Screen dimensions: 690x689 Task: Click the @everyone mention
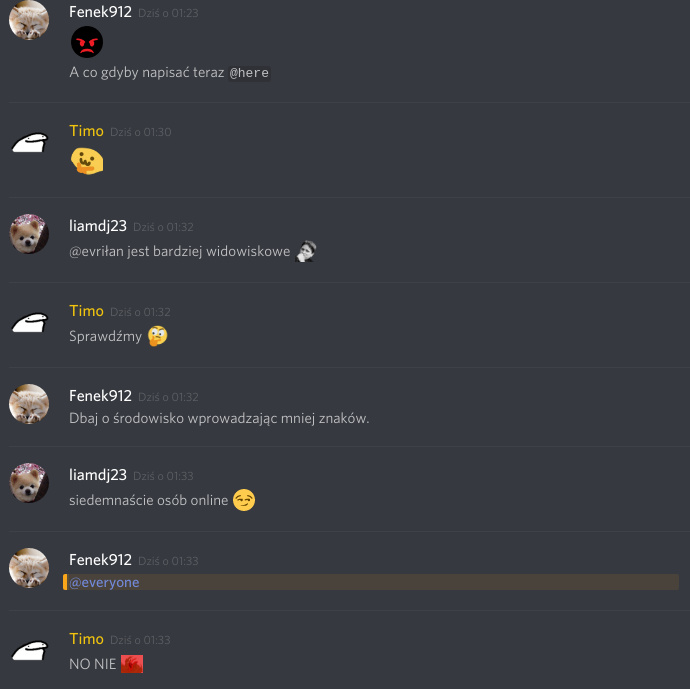pos(104,582)
